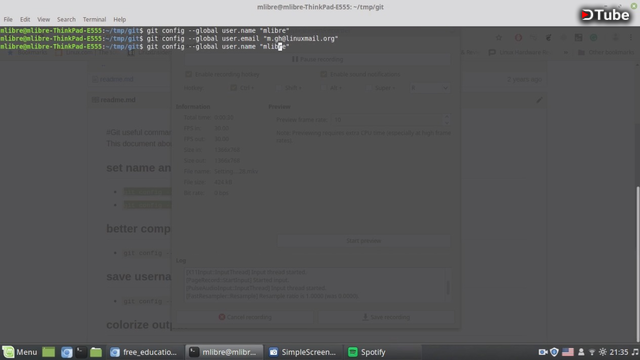640x360 pixels.
Task: Click the show desktop green icon in taskbar
Action: click(x=49, y=352)
